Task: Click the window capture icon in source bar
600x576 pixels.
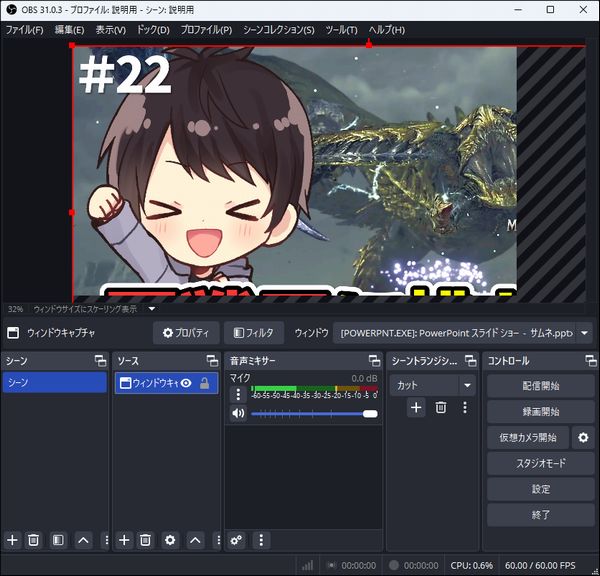Action: pyautogui.click(x=13, y=333)
